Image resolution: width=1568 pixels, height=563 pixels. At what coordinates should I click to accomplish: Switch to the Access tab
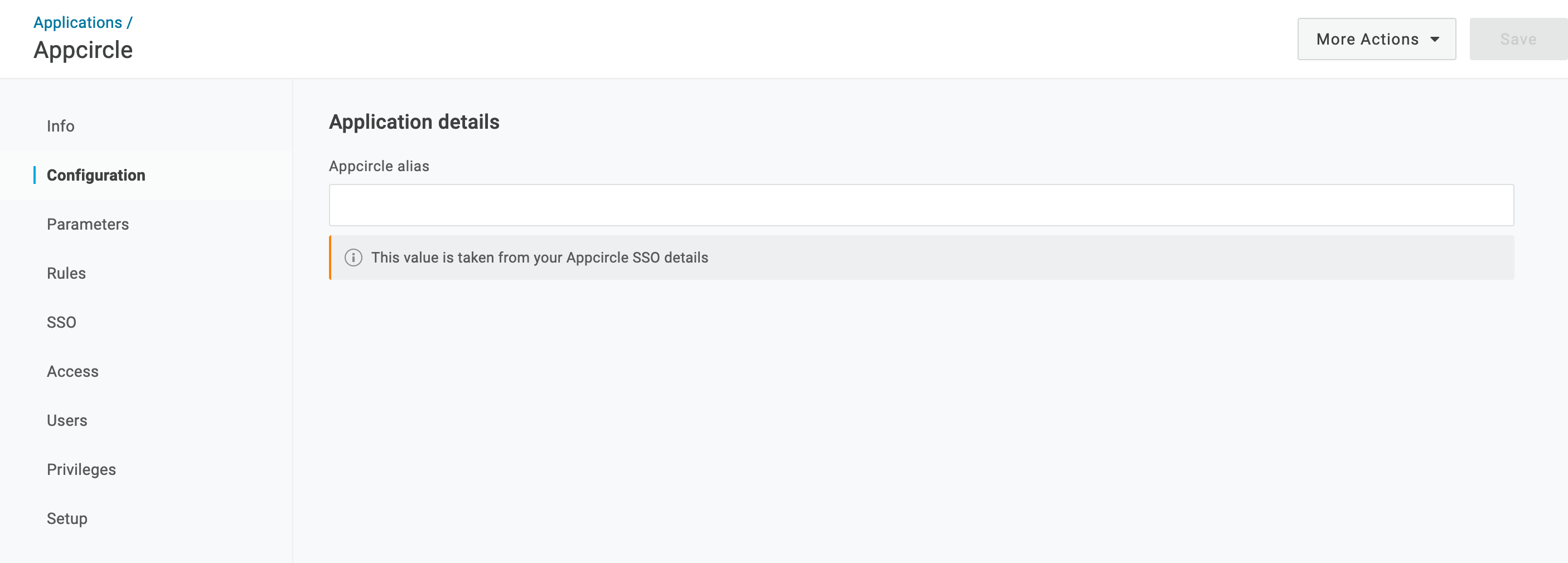coord(72,371)
